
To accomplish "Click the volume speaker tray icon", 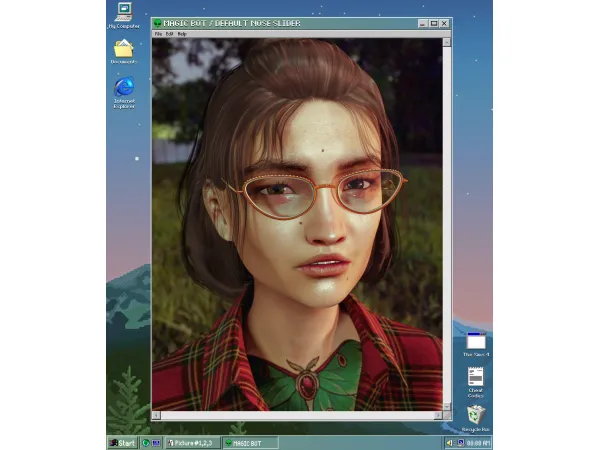I will (450, 443).
